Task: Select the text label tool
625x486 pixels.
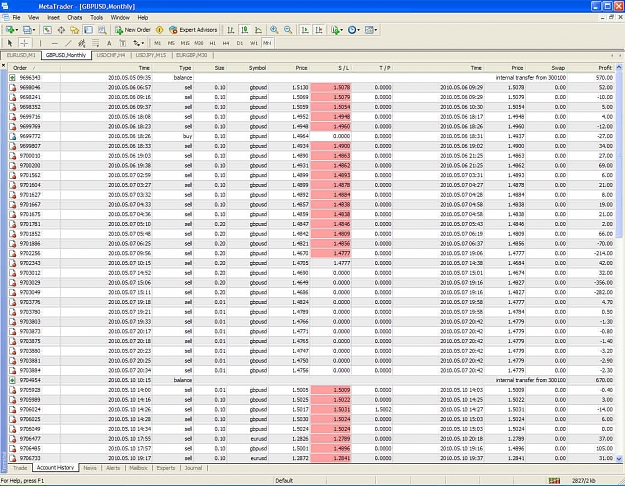Action: click(x=123, y=43)
